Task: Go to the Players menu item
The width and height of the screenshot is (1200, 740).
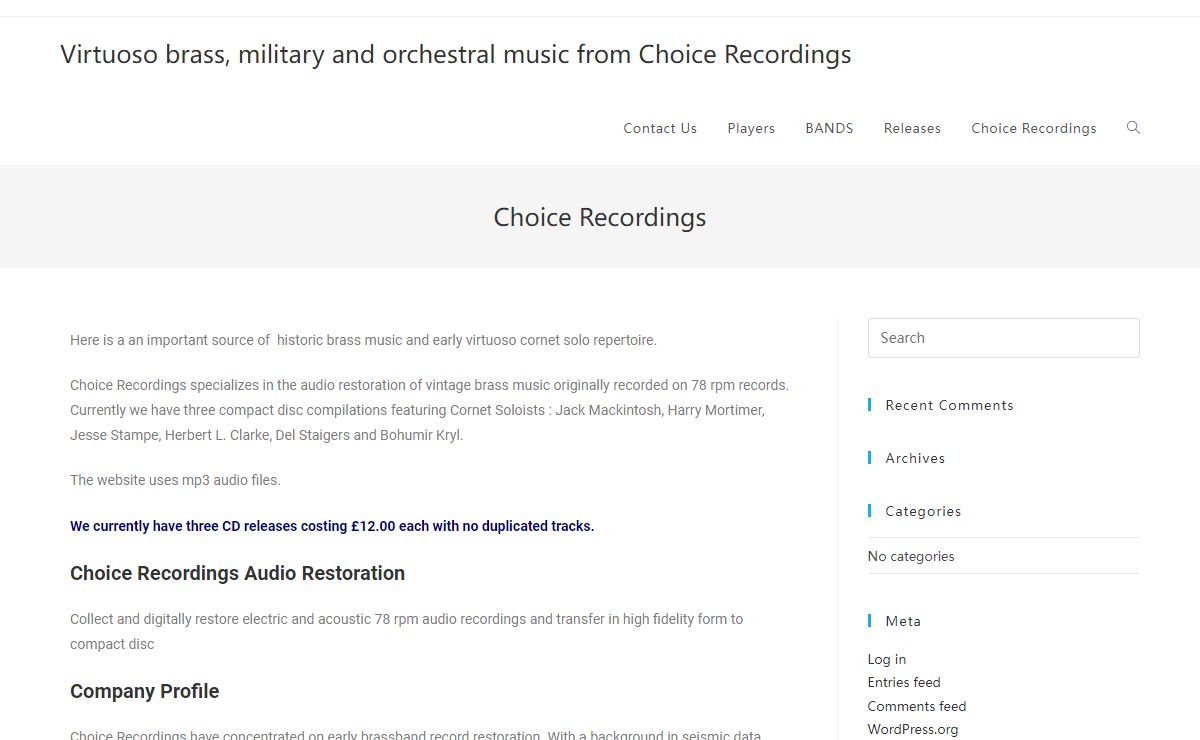Action: pos(751,128)
